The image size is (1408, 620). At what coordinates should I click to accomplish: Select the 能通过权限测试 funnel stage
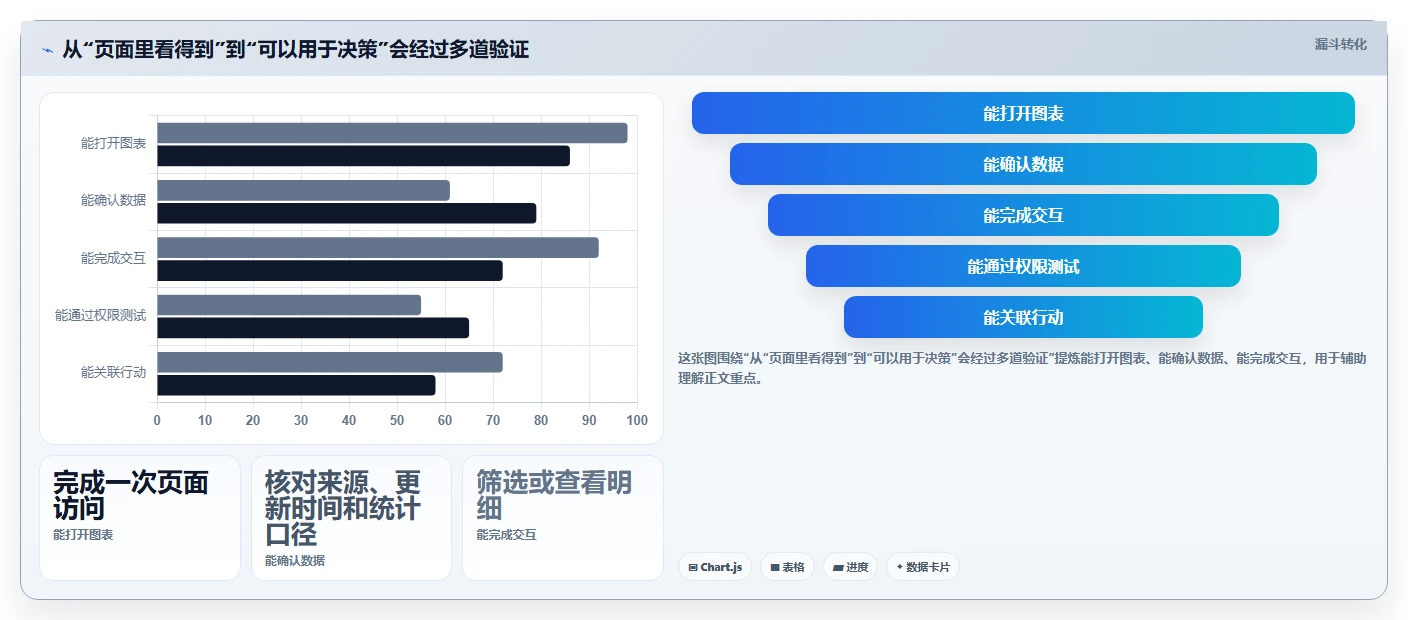pyautogui.click(x=1023, y=266)
